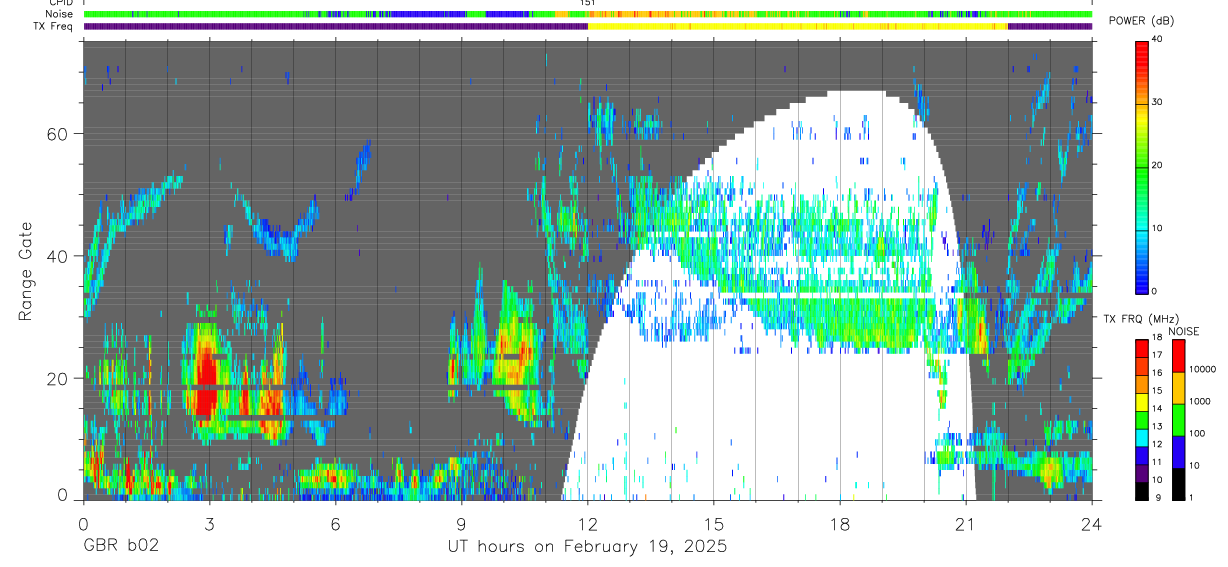Viewport: 1228px width, 567px height.
Task: Select the orange 15–16 MHz TX FRQ swatch
Action: click(x=1142, y=383)
